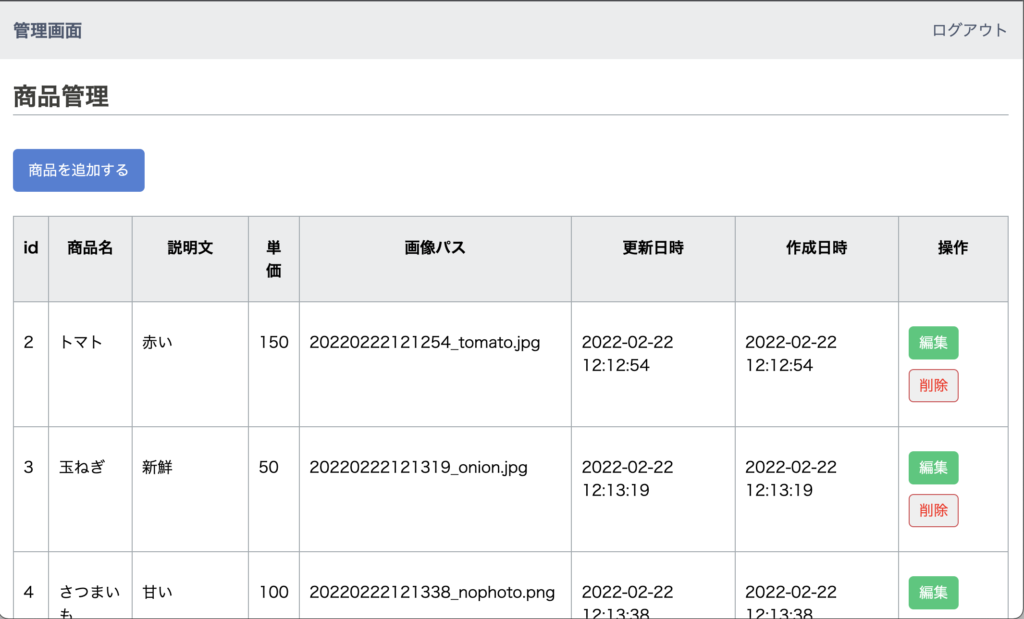Edit the さつまいも product row
This screenshot has height=619, width=1024.
click(x=933, y=593)
